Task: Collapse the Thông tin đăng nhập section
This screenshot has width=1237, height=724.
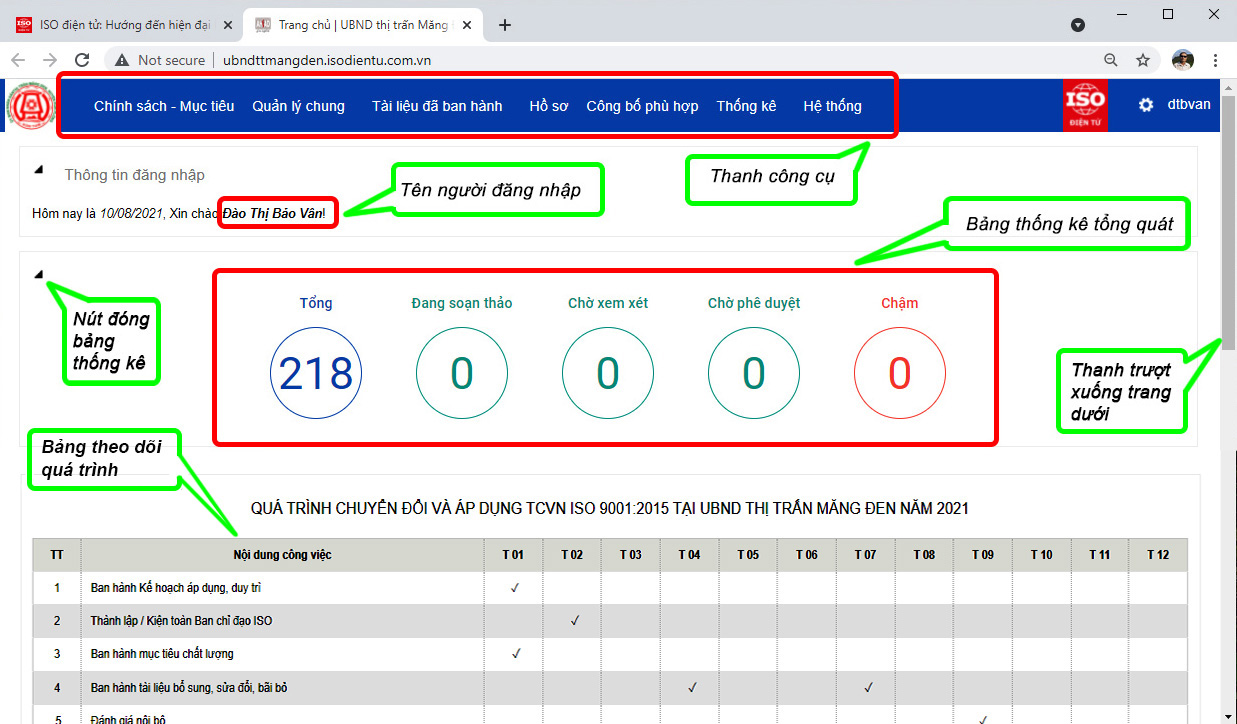Action: 39,170
